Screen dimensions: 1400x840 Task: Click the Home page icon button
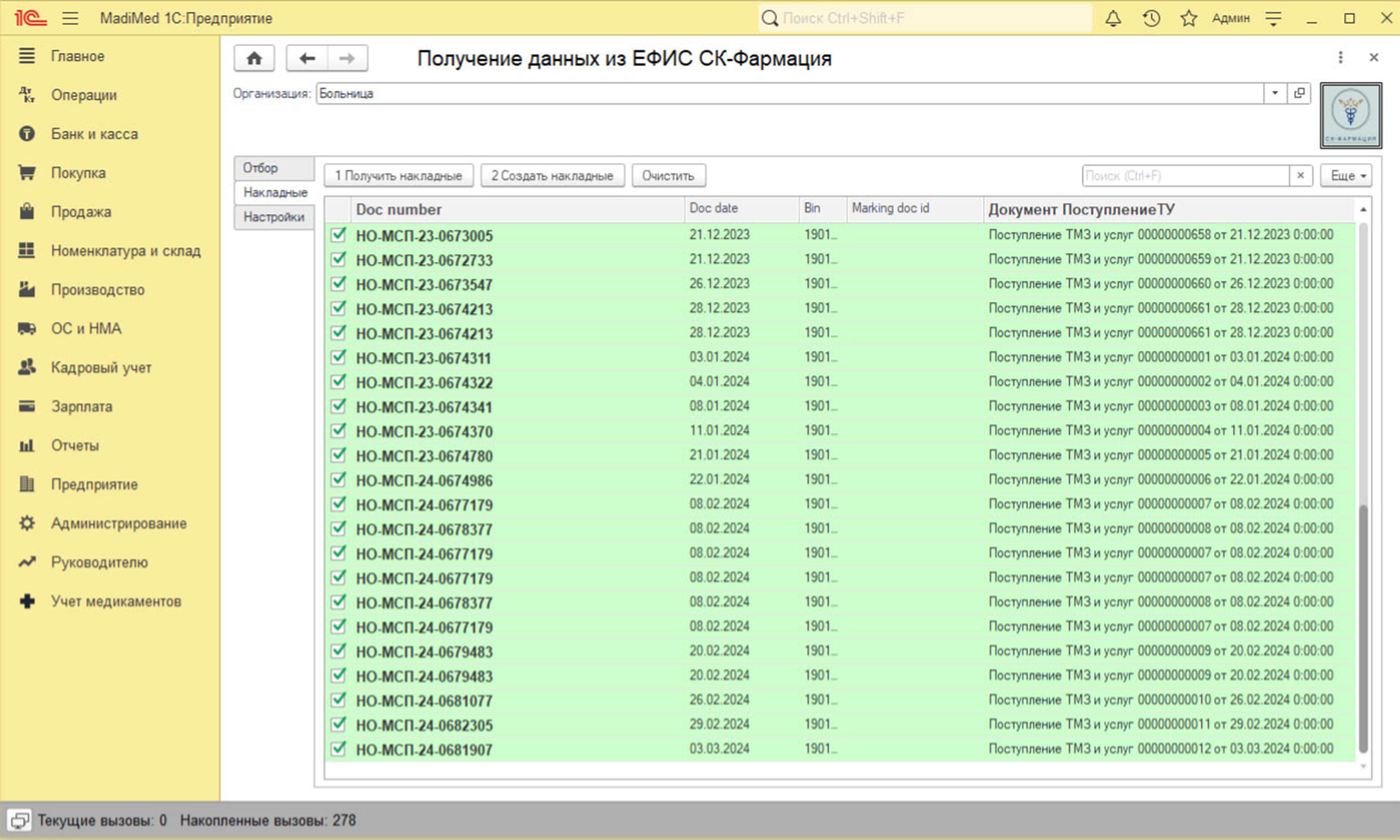pyautogui.click(x=254, y=59)
